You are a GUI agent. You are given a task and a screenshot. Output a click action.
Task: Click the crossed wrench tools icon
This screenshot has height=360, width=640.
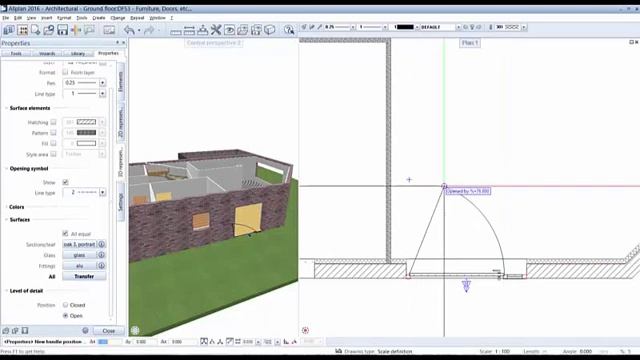[216, 30]
